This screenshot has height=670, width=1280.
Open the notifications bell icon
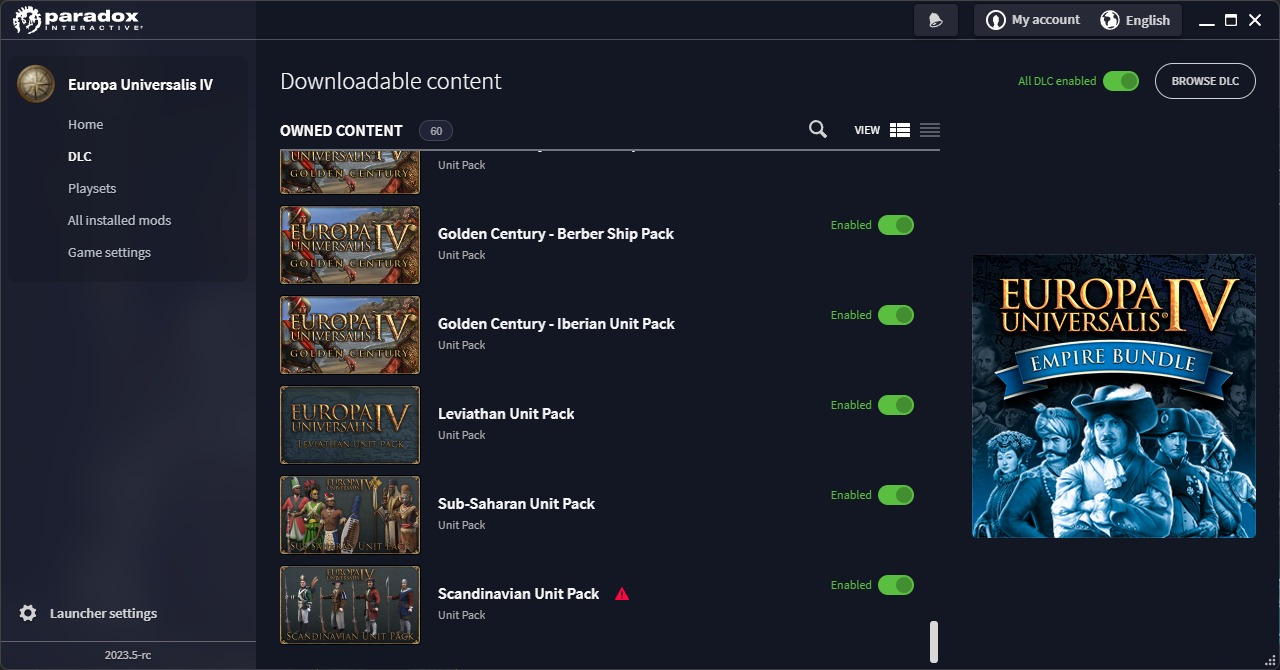point(936,20)
